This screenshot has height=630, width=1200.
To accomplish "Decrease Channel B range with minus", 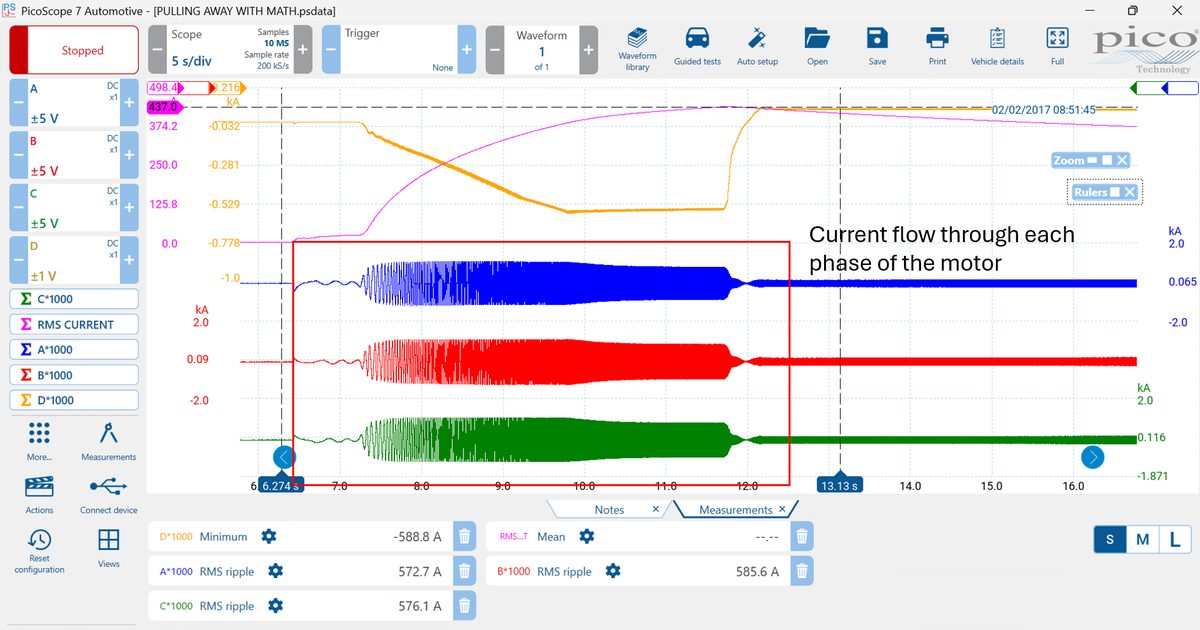I will [x=19, y=156].
